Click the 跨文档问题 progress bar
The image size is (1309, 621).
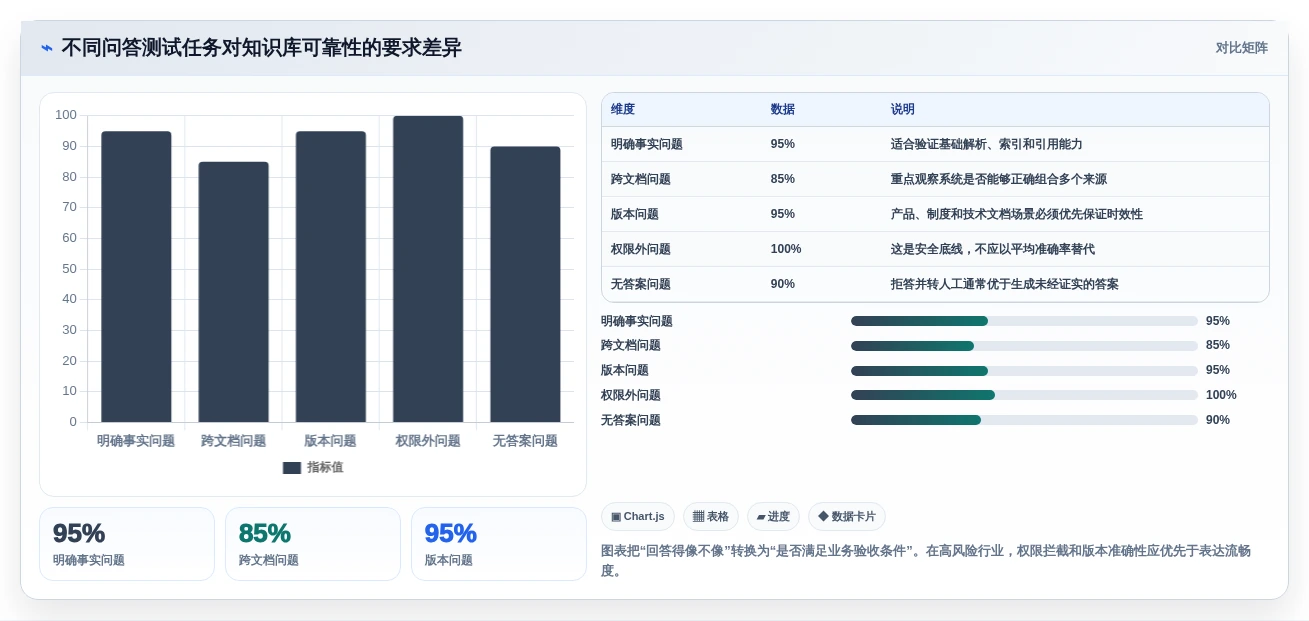click(1024, 346)
